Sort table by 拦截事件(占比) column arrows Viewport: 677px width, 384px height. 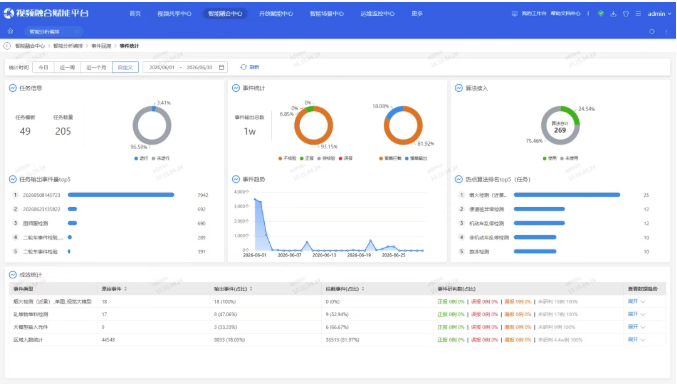363,289
